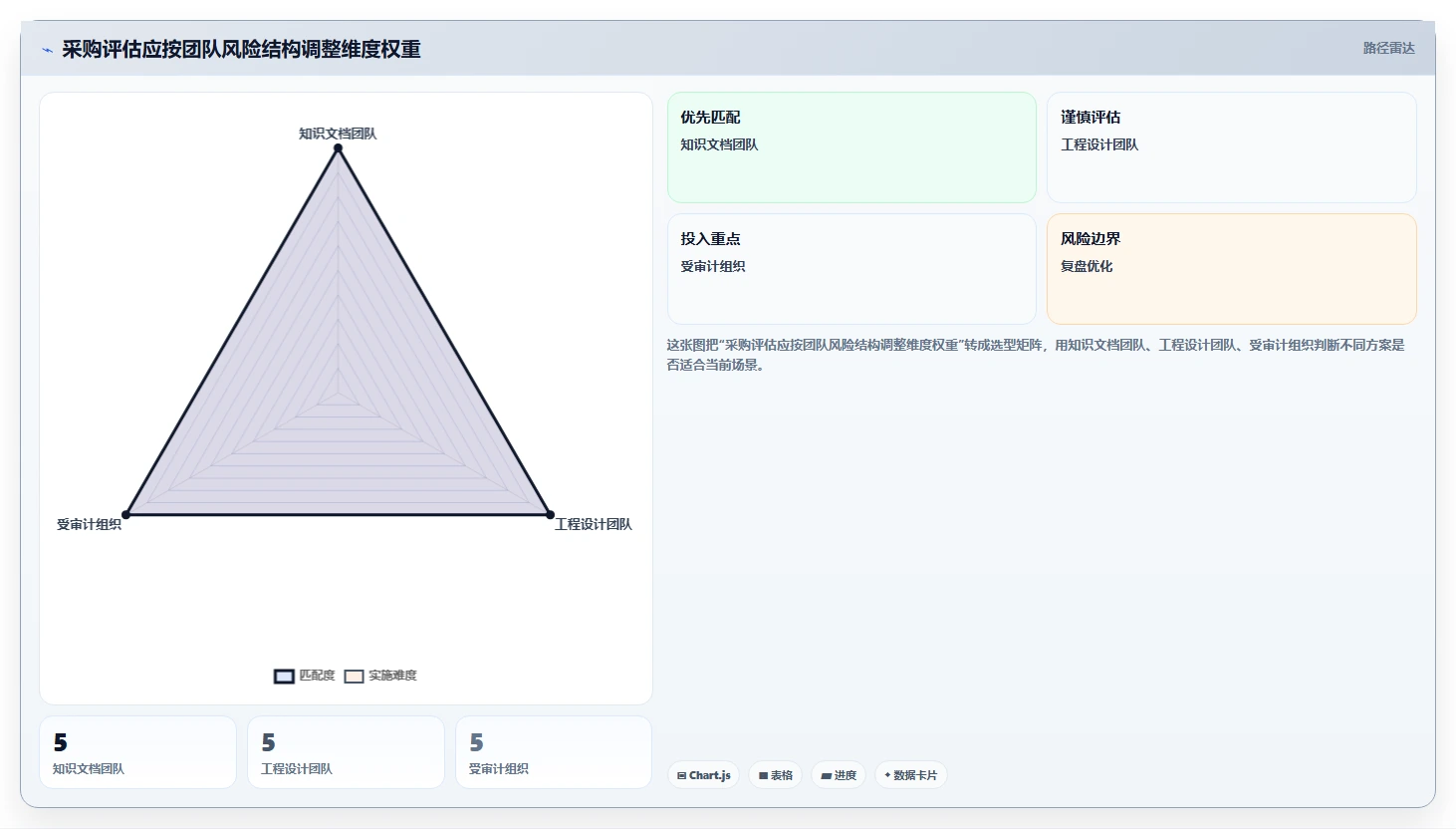Open the 风险边界 card
Screen dimensions: 1456x829
[1232, 269]
